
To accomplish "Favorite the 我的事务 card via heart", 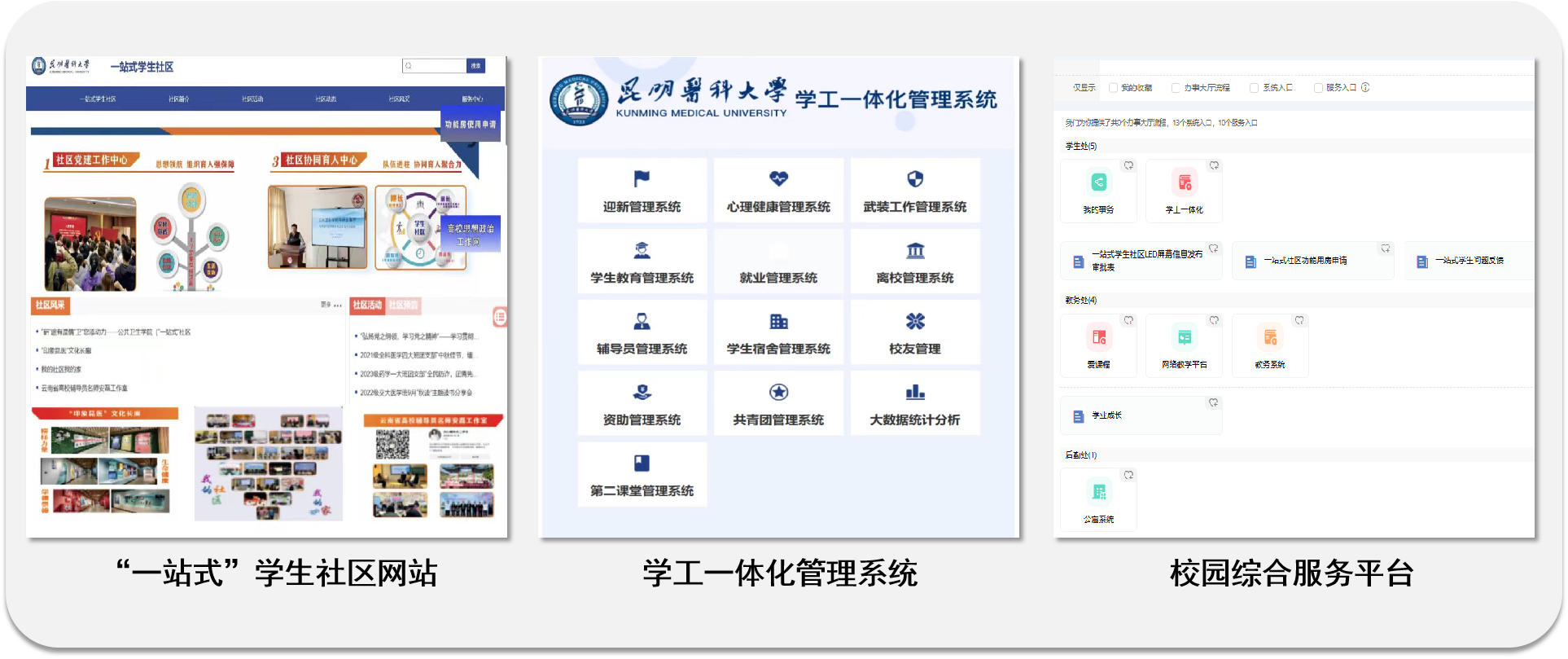I will [1128, 165].
